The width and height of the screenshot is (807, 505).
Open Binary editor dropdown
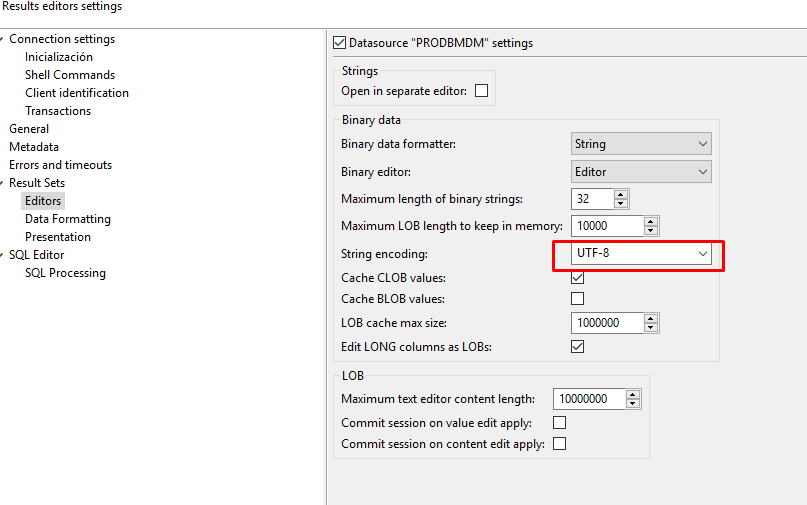(x=641, y=172)
